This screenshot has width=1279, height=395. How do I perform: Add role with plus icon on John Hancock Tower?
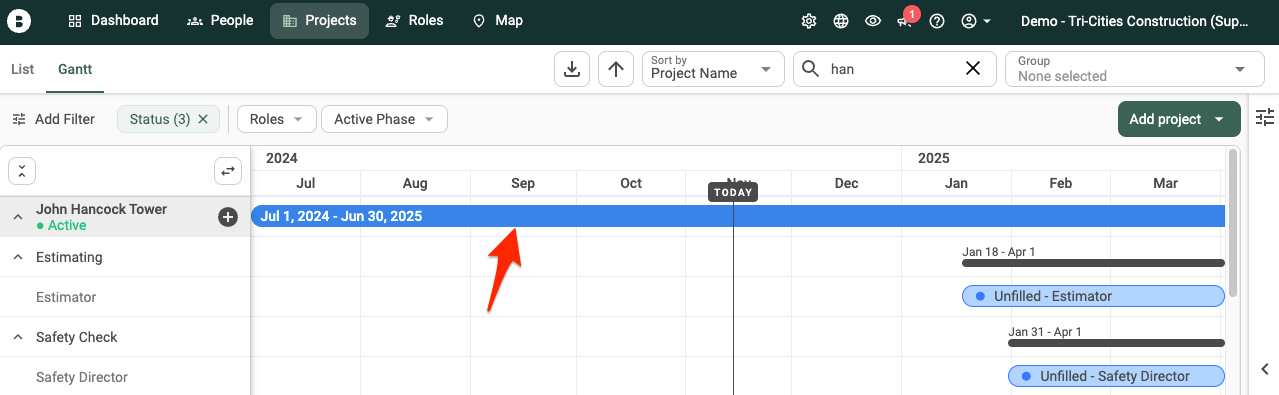pyautogui.click(x=228, y=217)
